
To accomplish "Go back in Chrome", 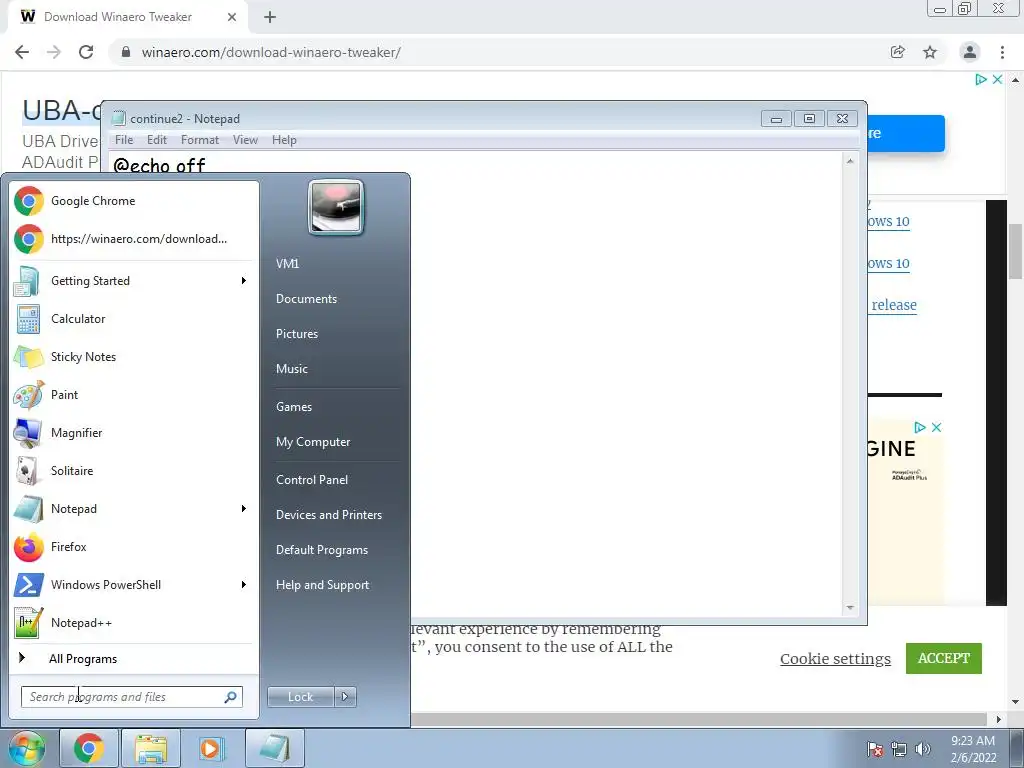I will tap(22, 52).
